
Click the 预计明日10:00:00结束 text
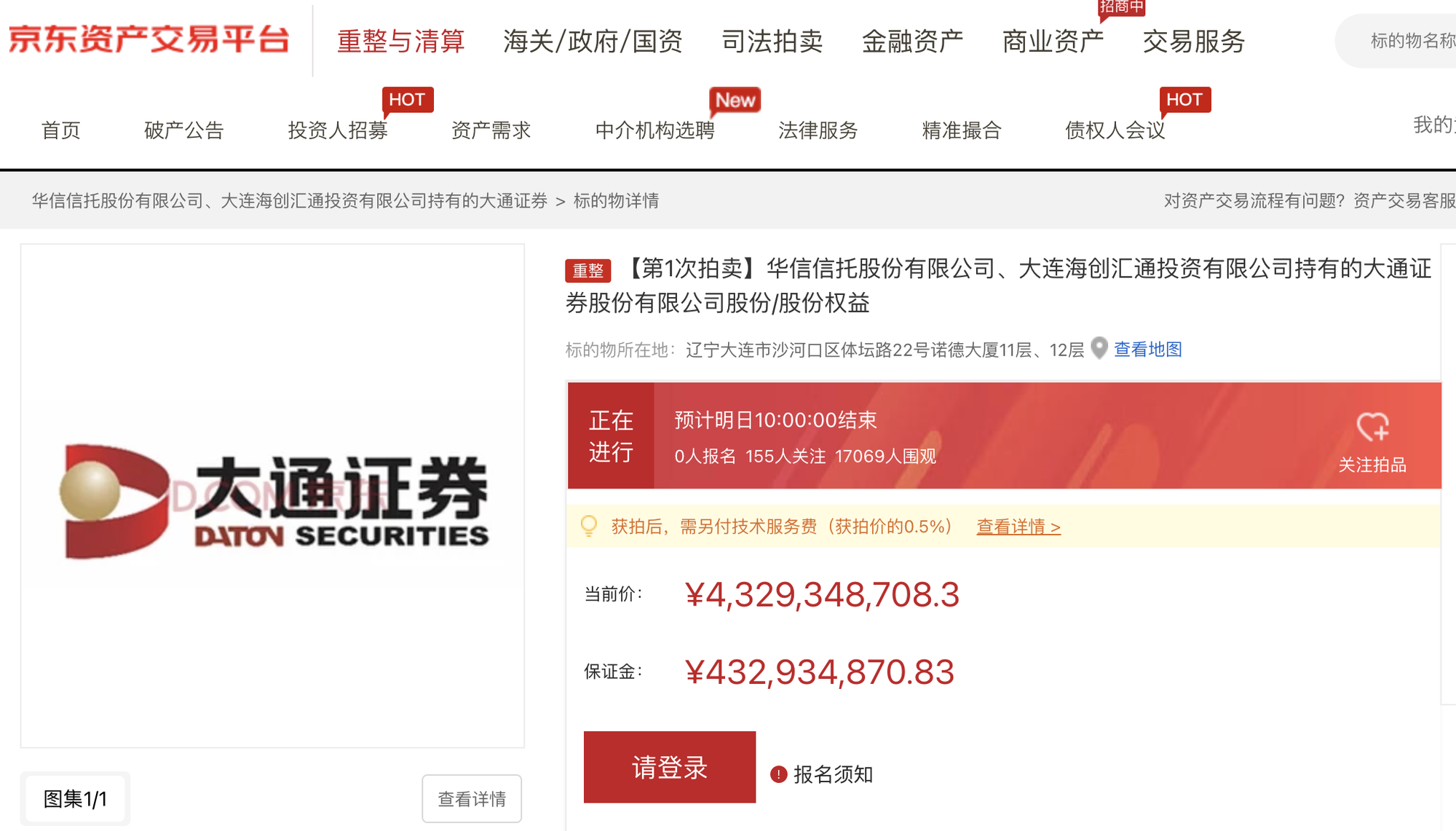pyautogui.click(x=775, y=420)
